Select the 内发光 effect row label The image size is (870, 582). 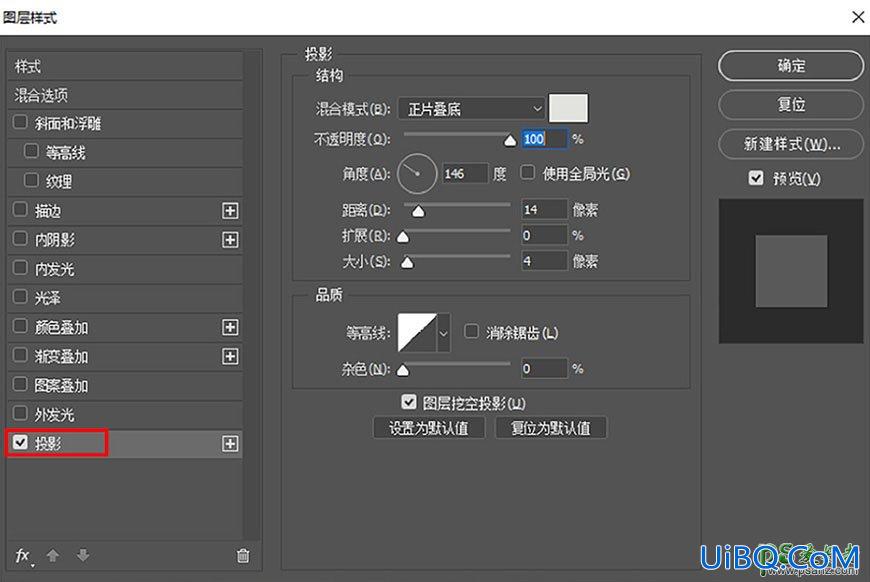coord(54,269)
